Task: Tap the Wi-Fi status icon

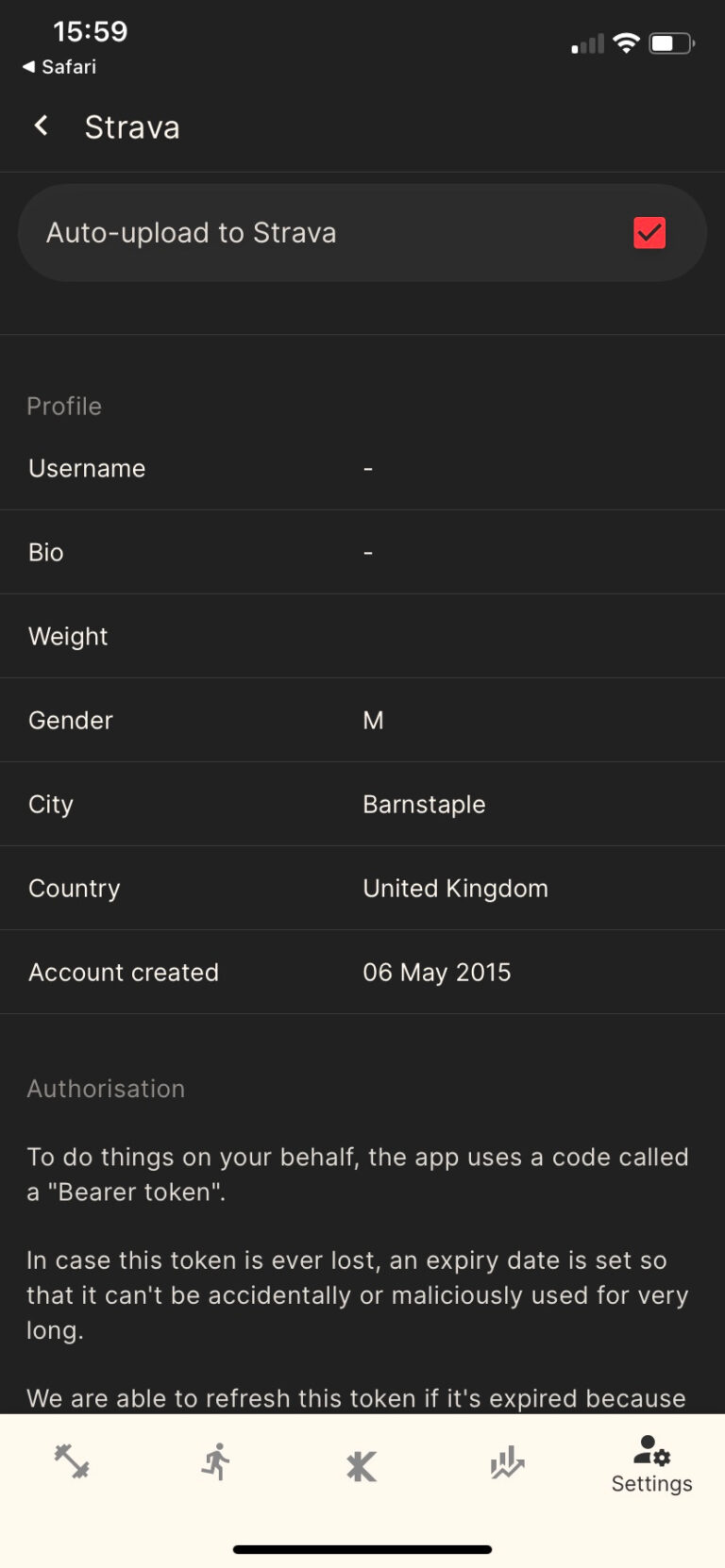Action: [625, 43]
